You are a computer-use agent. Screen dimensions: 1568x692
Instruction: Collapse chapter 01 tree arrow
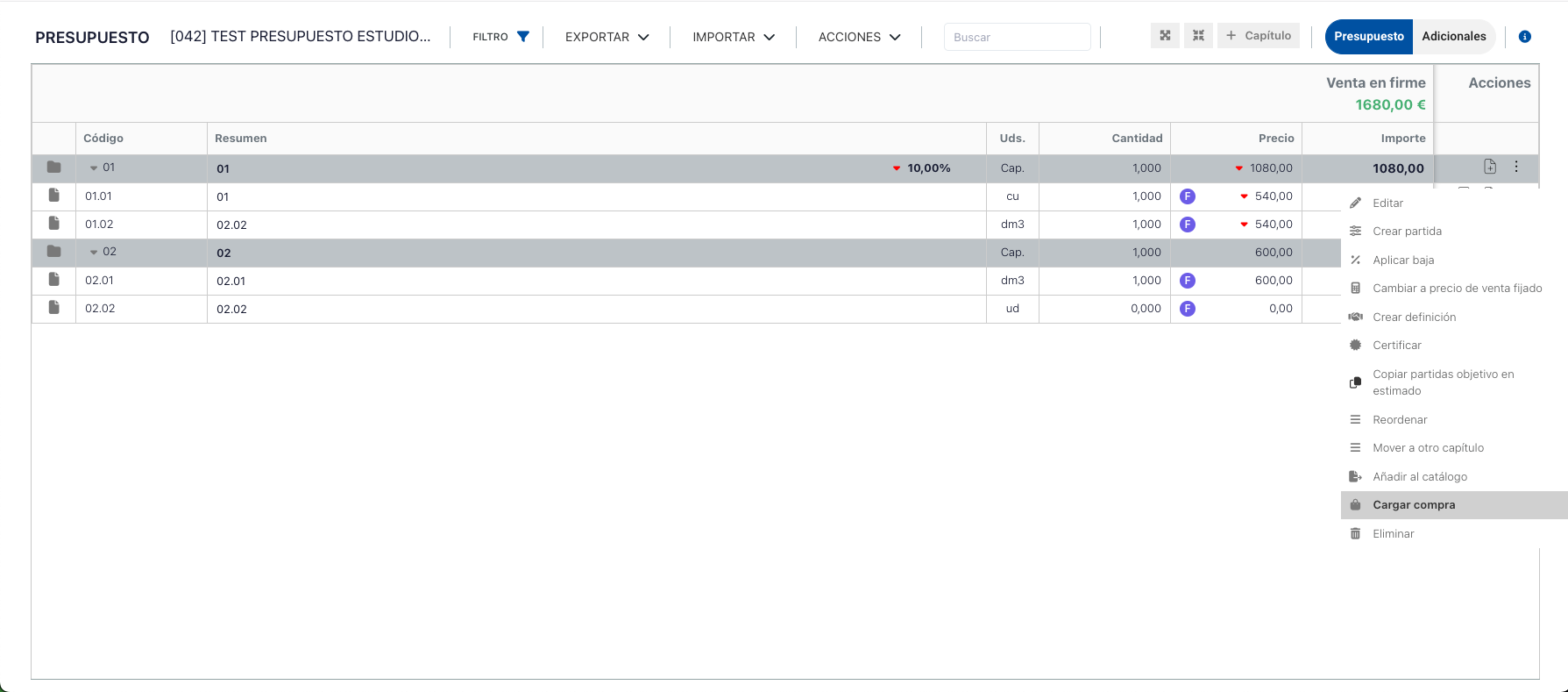click(x=94, y=168)
